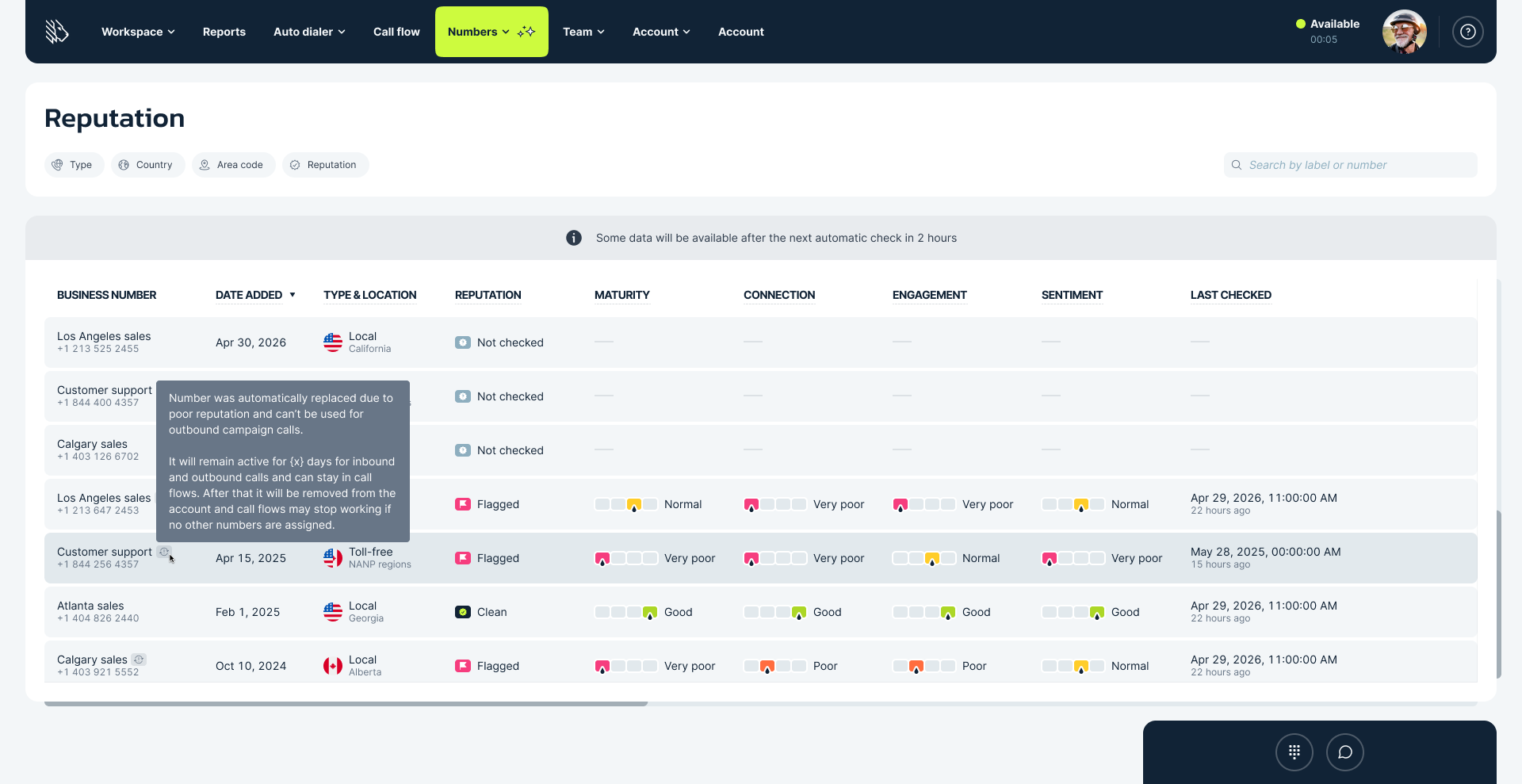Open the Call flow page

(x=396, y=32)
